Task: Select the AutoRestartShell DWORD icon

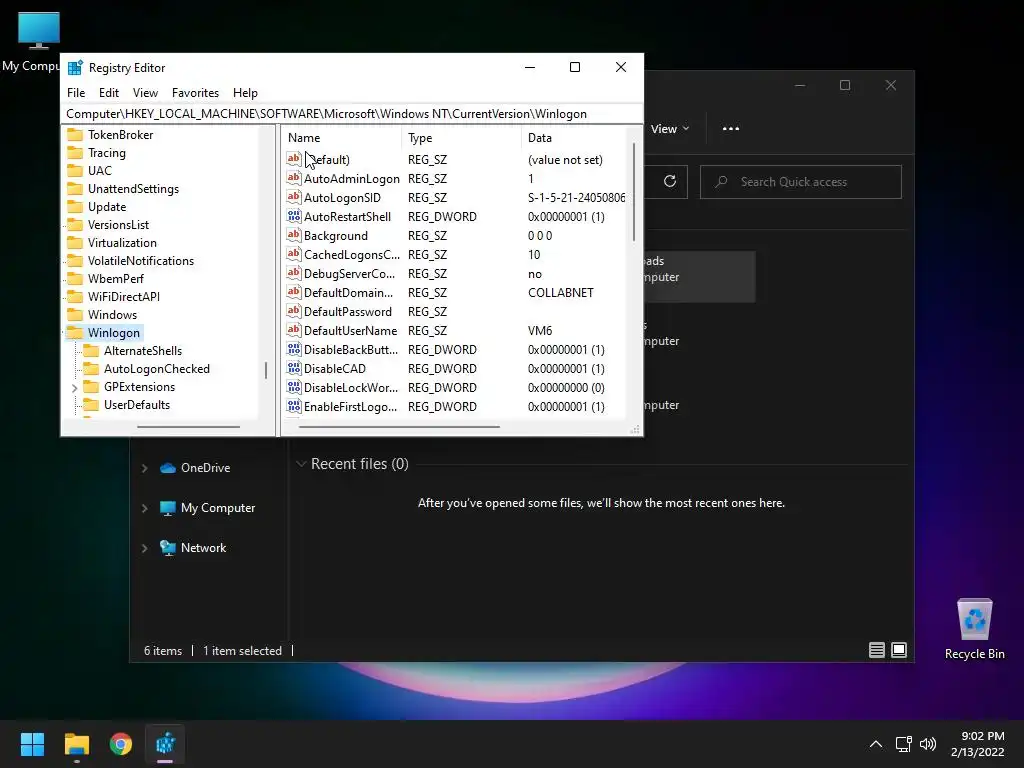Action: [294, 216]
